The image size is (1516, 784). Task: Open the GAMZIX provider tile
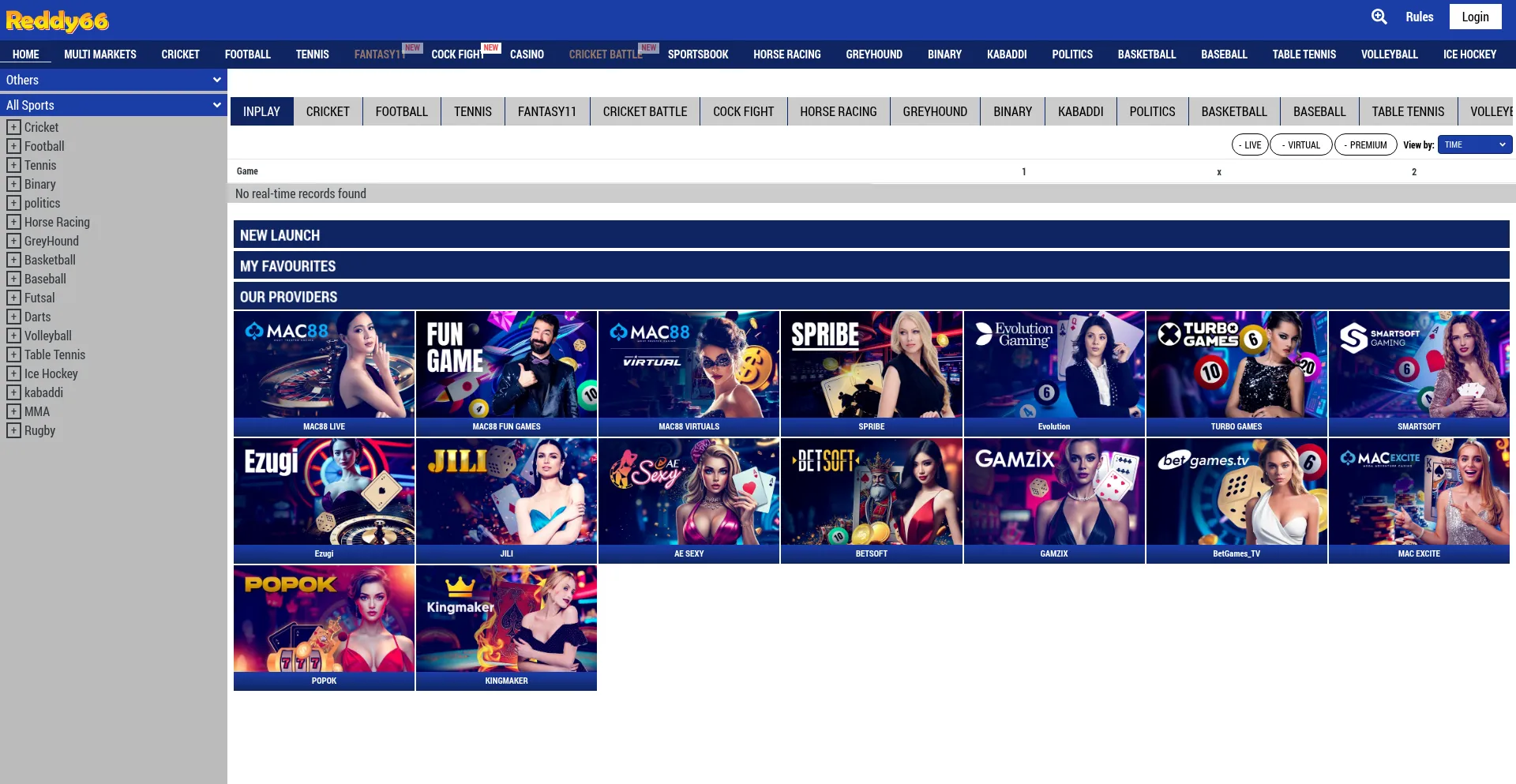point(1054,501)
